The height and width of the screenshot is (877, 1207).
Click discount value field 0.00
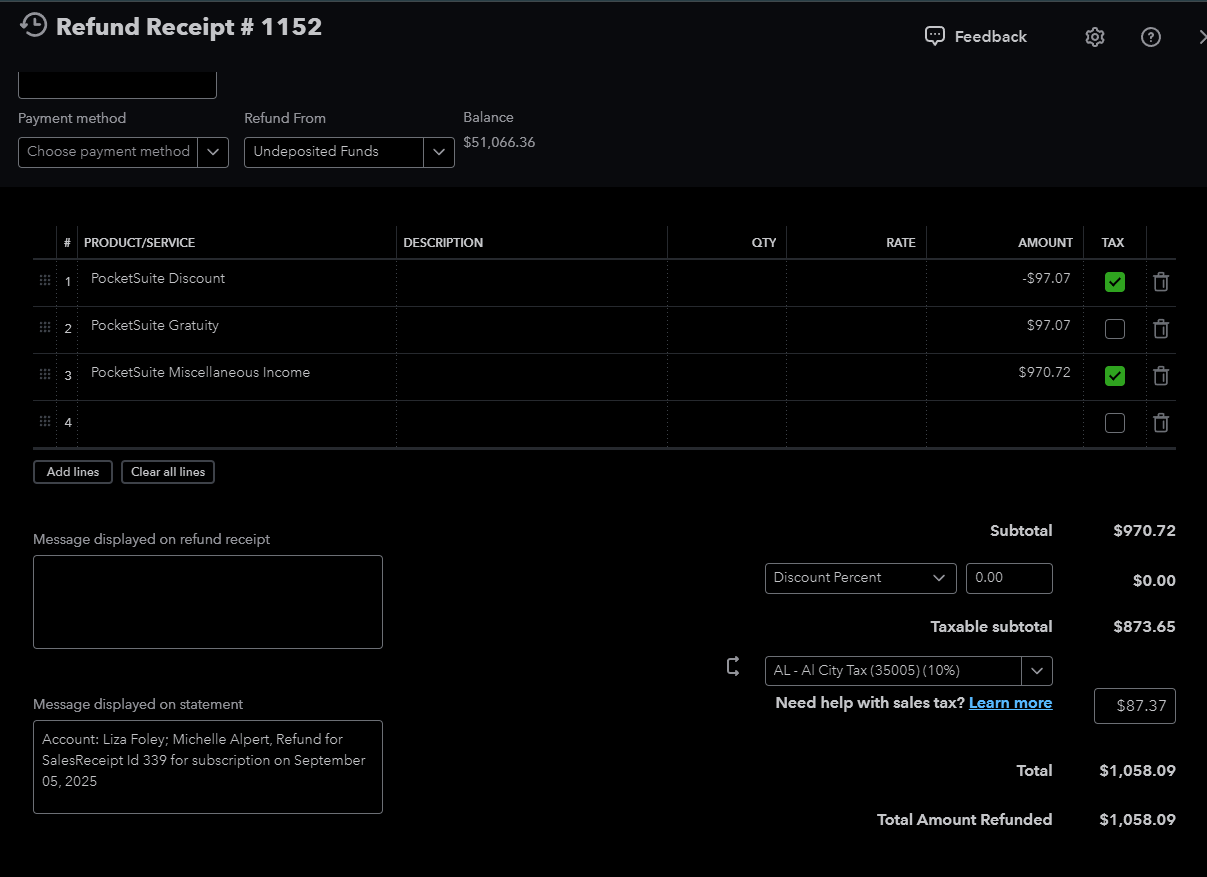click(x=1009, y=578)
